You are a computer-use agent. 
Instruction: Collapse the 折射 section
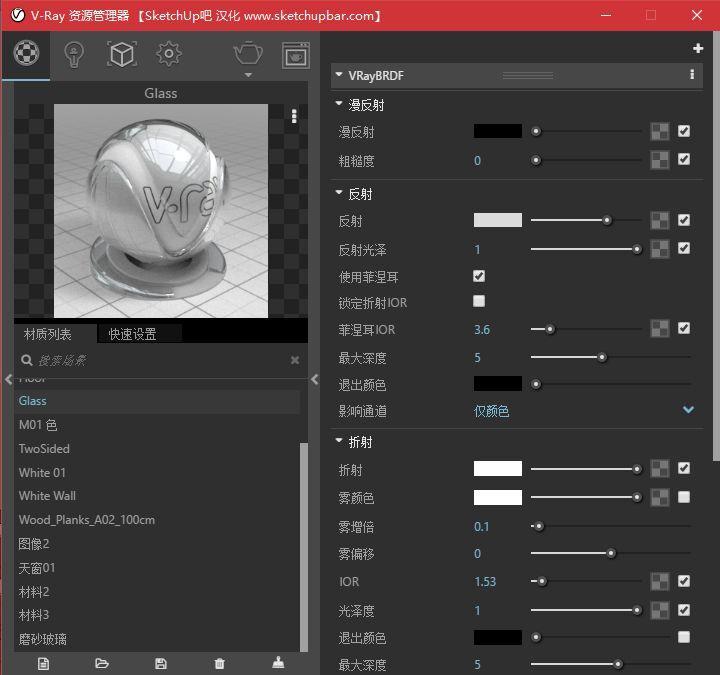(339, 441)
